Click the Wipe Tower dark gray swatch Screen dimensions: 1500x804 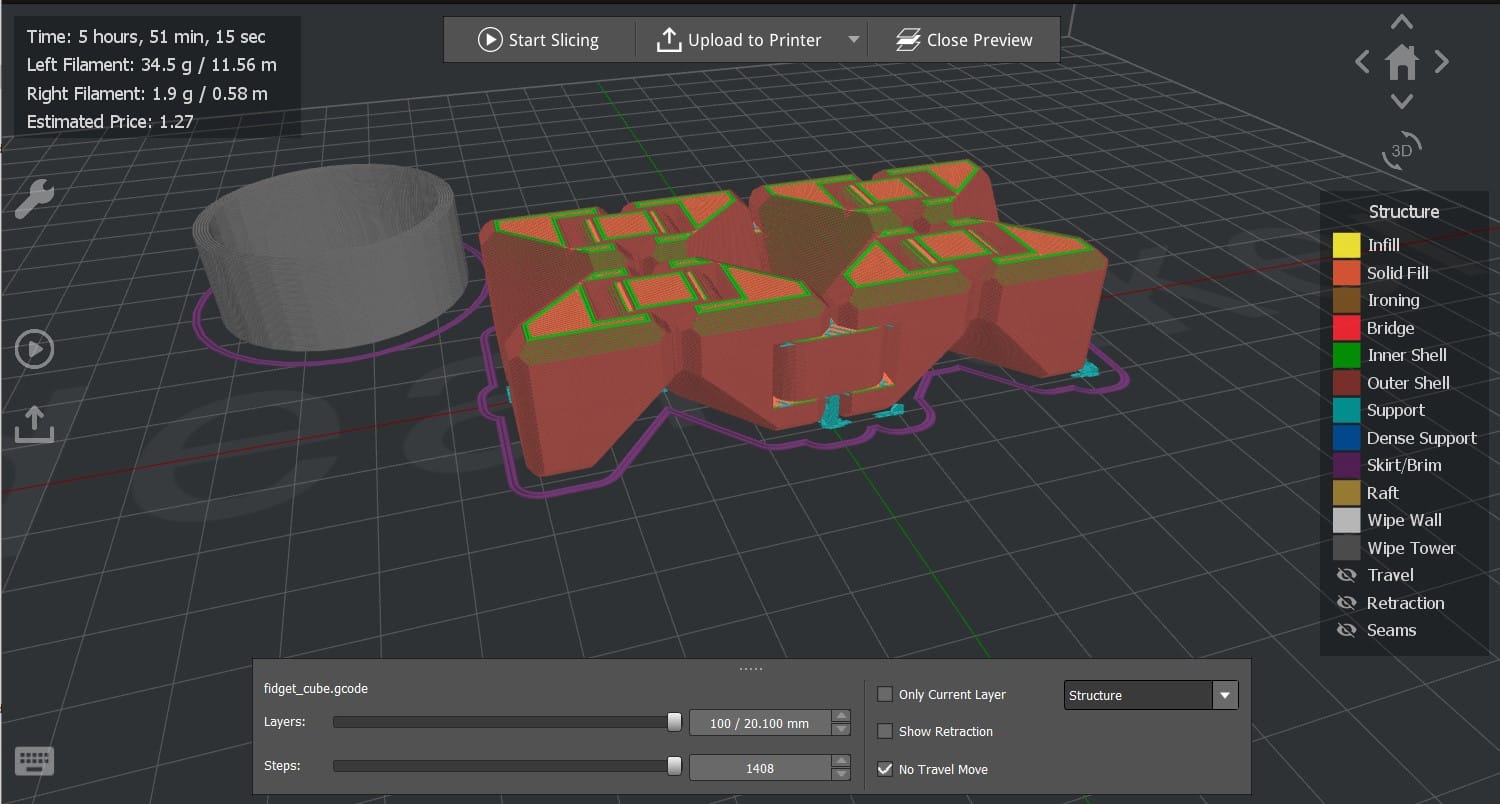(x=1346, y=548)
